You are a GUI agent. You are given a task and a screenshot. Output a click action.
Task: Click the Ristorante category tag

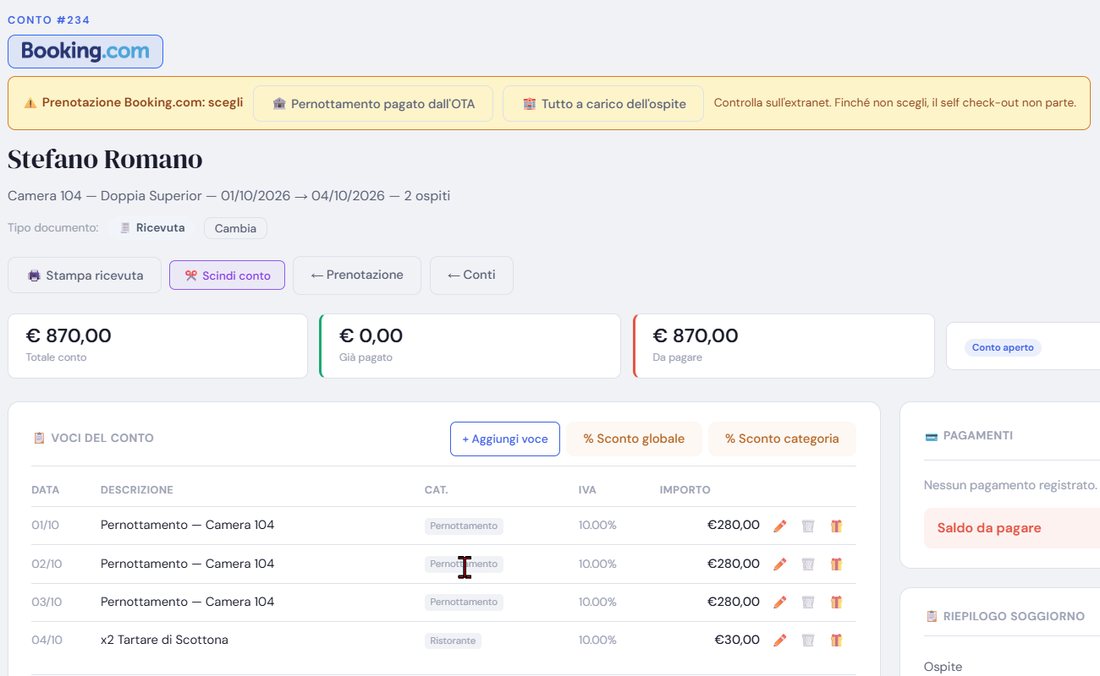[x=452, y=640]
